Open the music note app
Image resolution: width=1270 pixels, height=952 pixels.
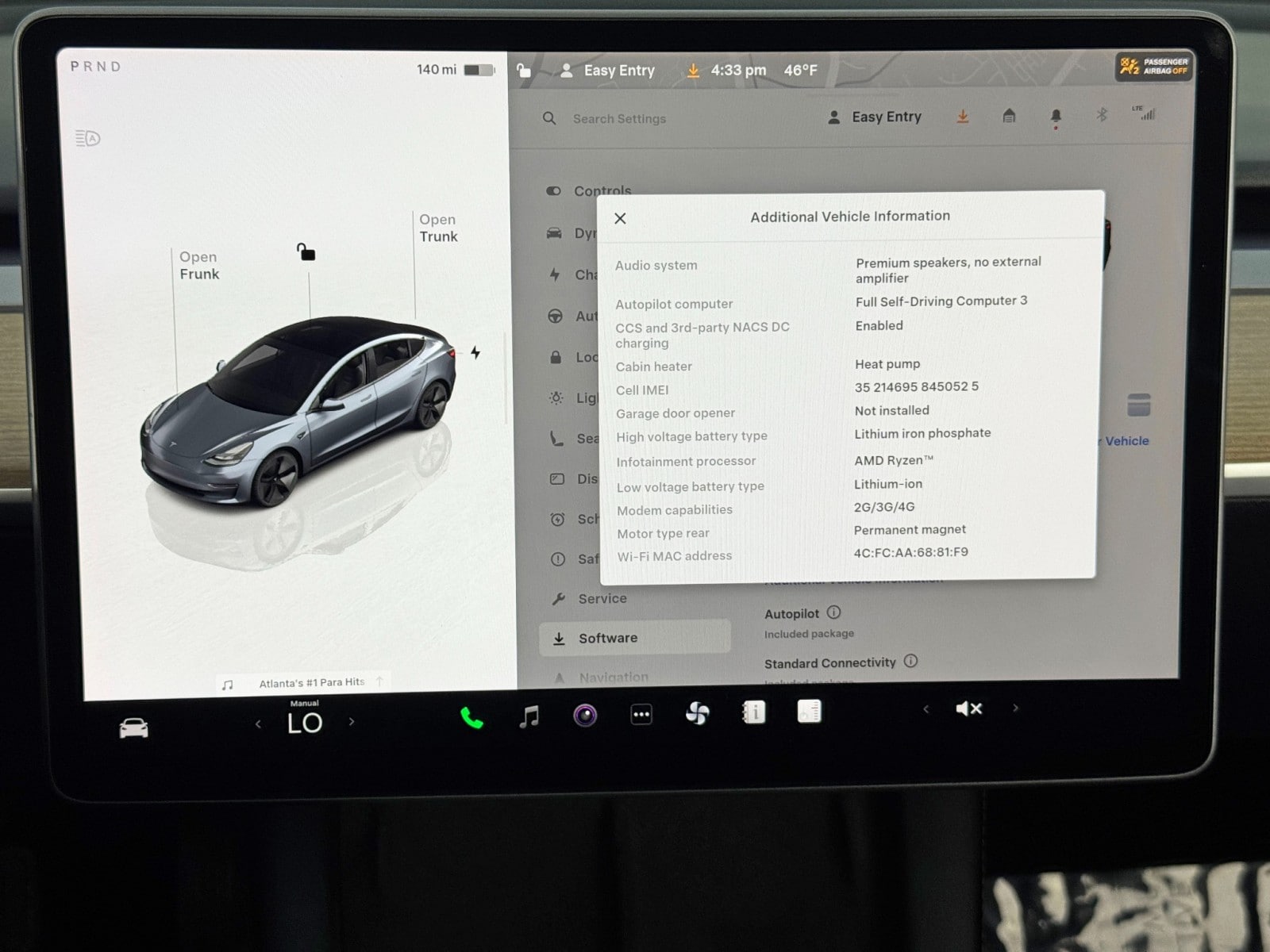[x=529, y=716]
